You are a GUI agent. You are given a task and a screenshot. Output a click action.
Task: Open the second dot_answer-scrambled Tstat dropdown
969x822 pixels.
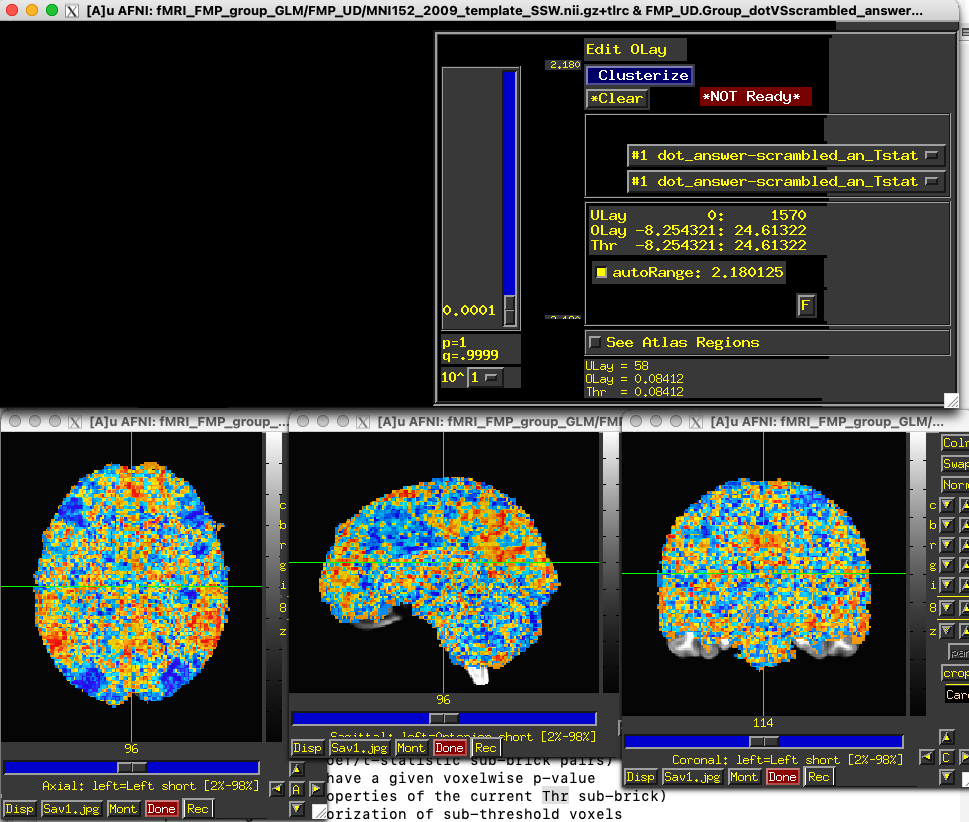(x=786, y=182)
